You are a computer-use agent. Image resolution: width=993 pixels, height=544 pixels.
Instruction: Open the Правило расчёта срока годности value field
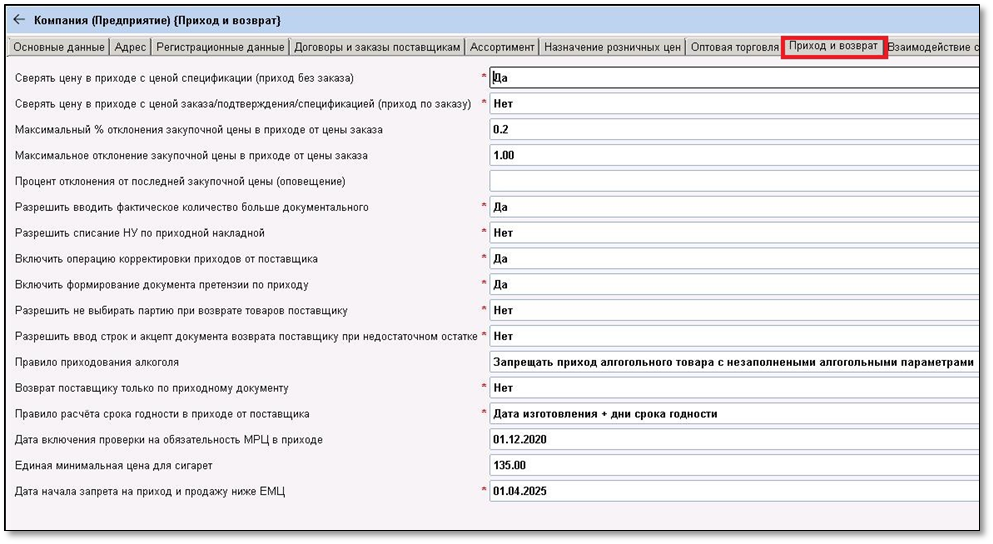tap(733, 414)
